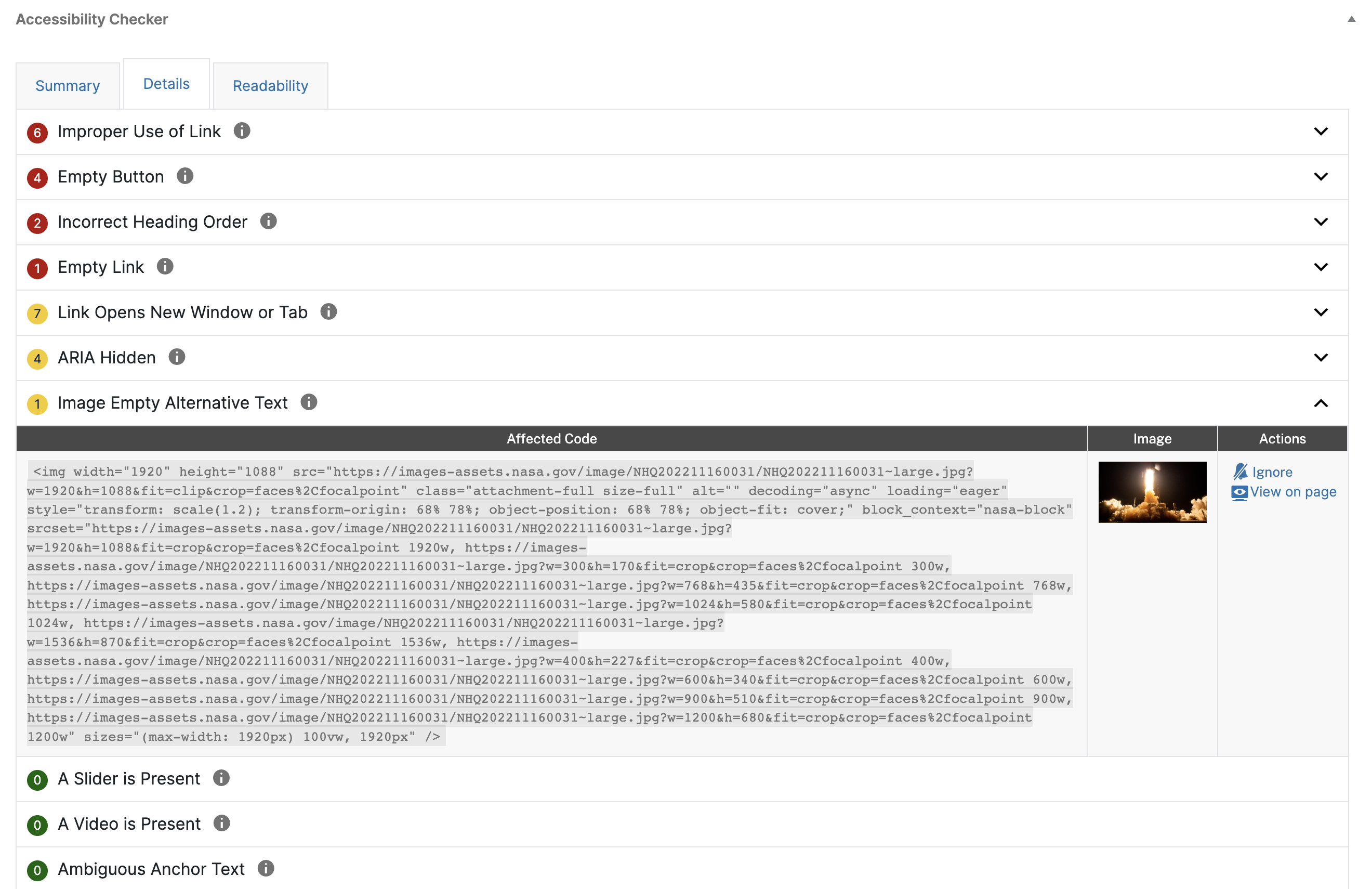The width and height of the screenshot is (1372, 889).
Task: Expand the Empty Button chevron
Action: [1321, 176]
